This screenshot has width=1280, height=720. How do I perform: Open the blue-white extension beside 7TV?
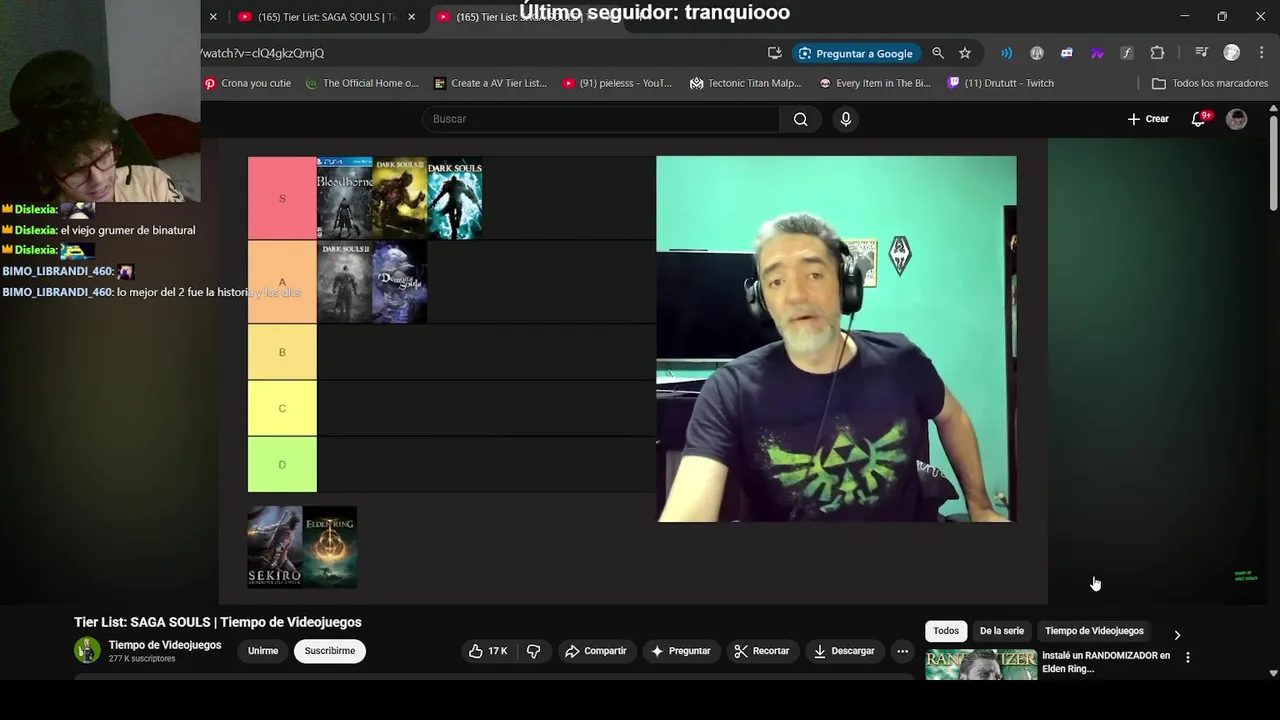[x=1067, y=53]
